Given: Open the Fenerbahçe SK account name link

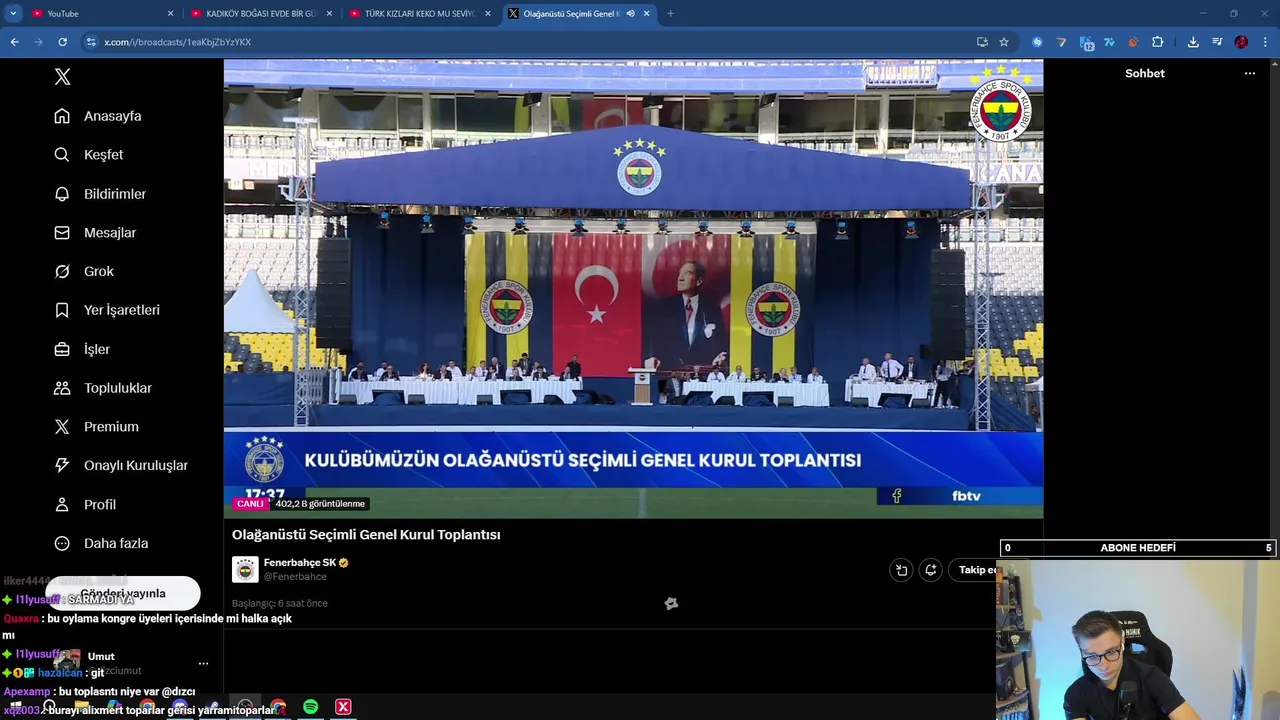Looking at the screenshot, I should point(300,563).
